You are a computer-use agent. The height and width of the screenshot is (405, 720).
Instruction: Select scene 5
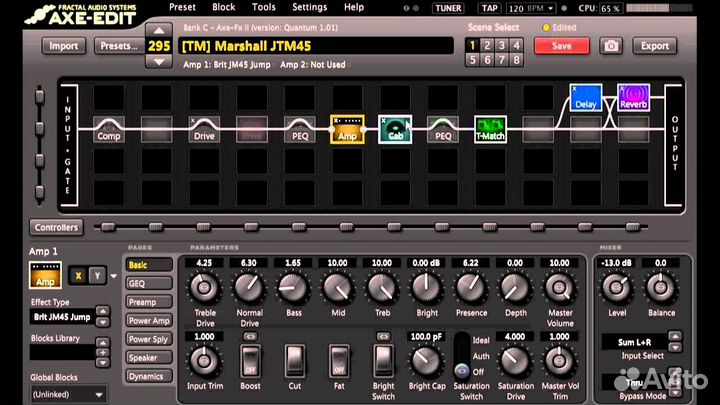pos(472,60)
